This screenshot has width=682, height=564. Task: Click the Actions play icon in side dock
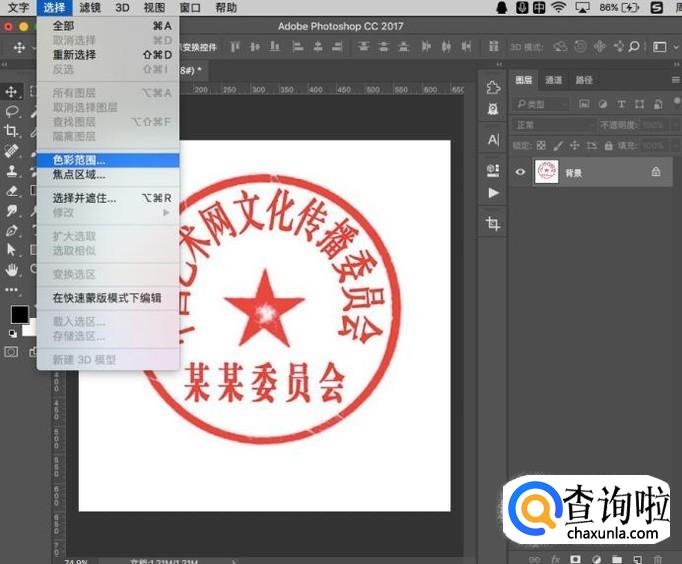(493, 192)
